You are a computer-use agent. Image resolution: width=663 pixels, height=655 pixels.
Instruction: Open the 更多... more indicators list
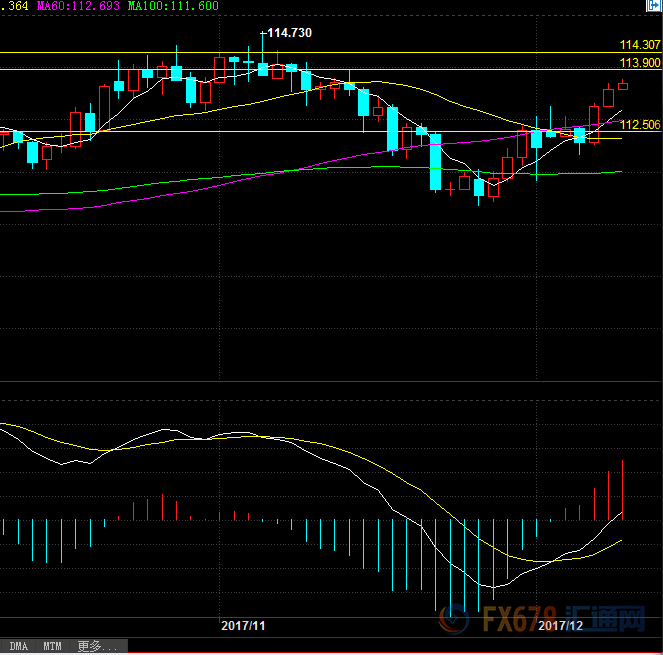(94, 647)
